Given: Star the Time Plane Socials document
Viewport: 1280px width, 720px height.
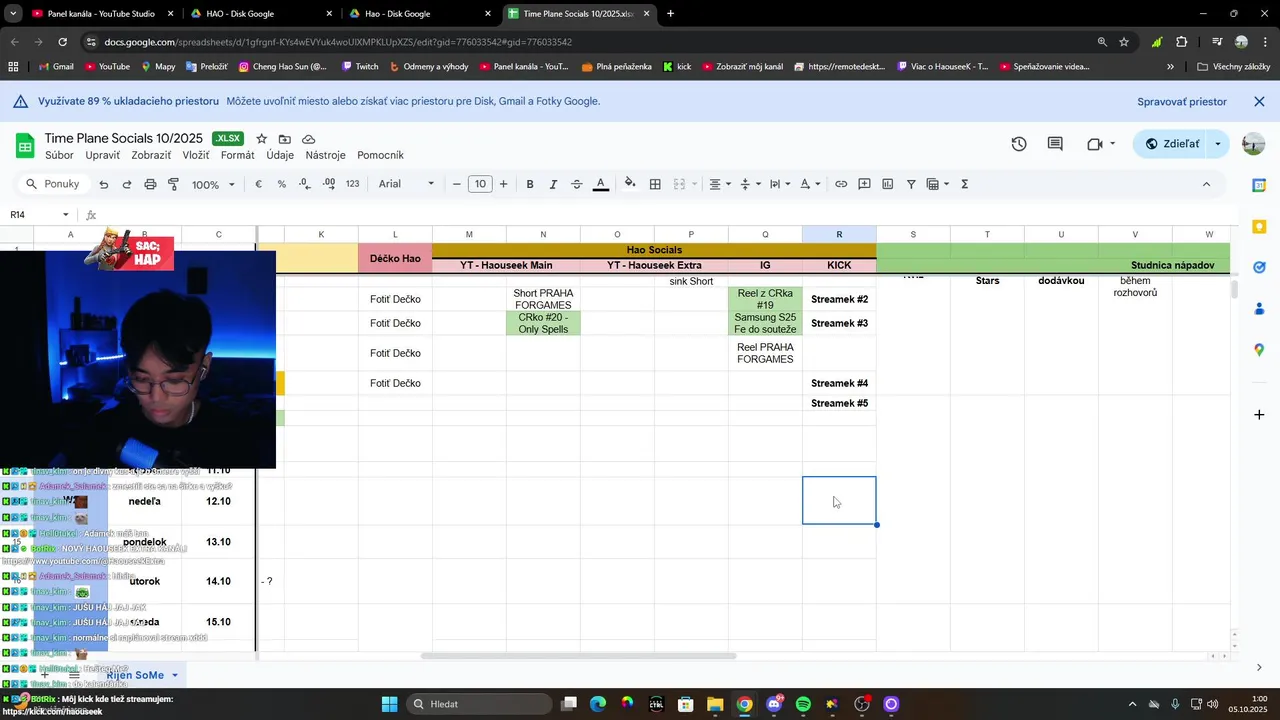Looking at the screenshot, I should pos(262,139).
